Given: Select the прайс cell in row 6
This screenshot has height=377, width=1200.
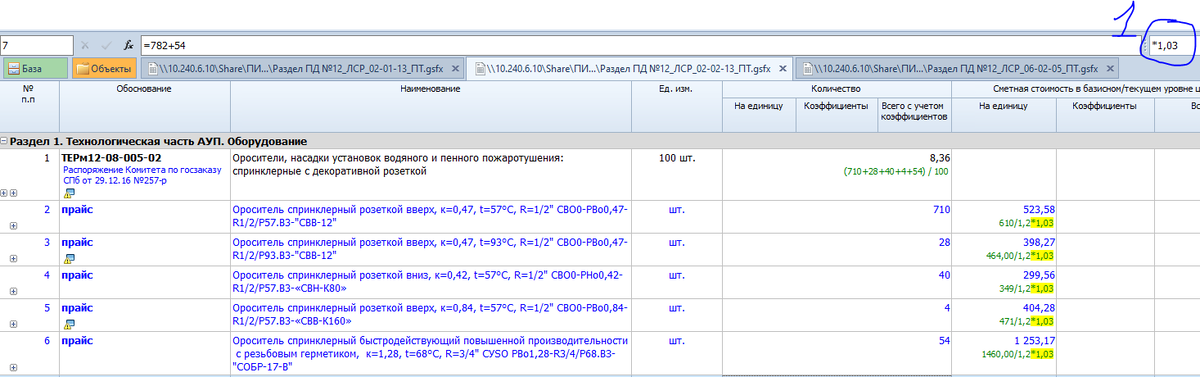Looking at the screenshot, I should pos(78,340).
